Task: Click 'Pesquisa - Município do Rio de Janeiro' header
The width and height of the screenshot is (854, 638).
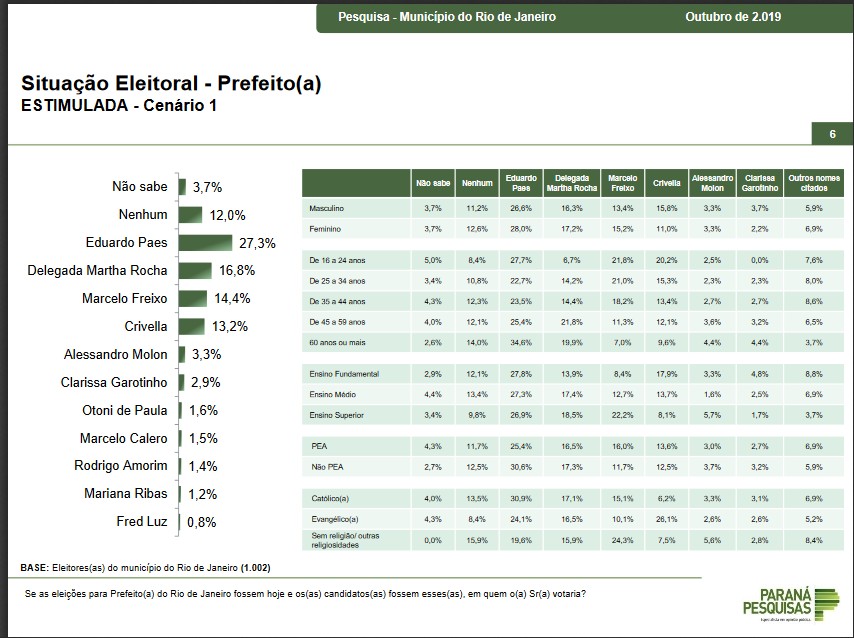Action: (x=447, y=18)
